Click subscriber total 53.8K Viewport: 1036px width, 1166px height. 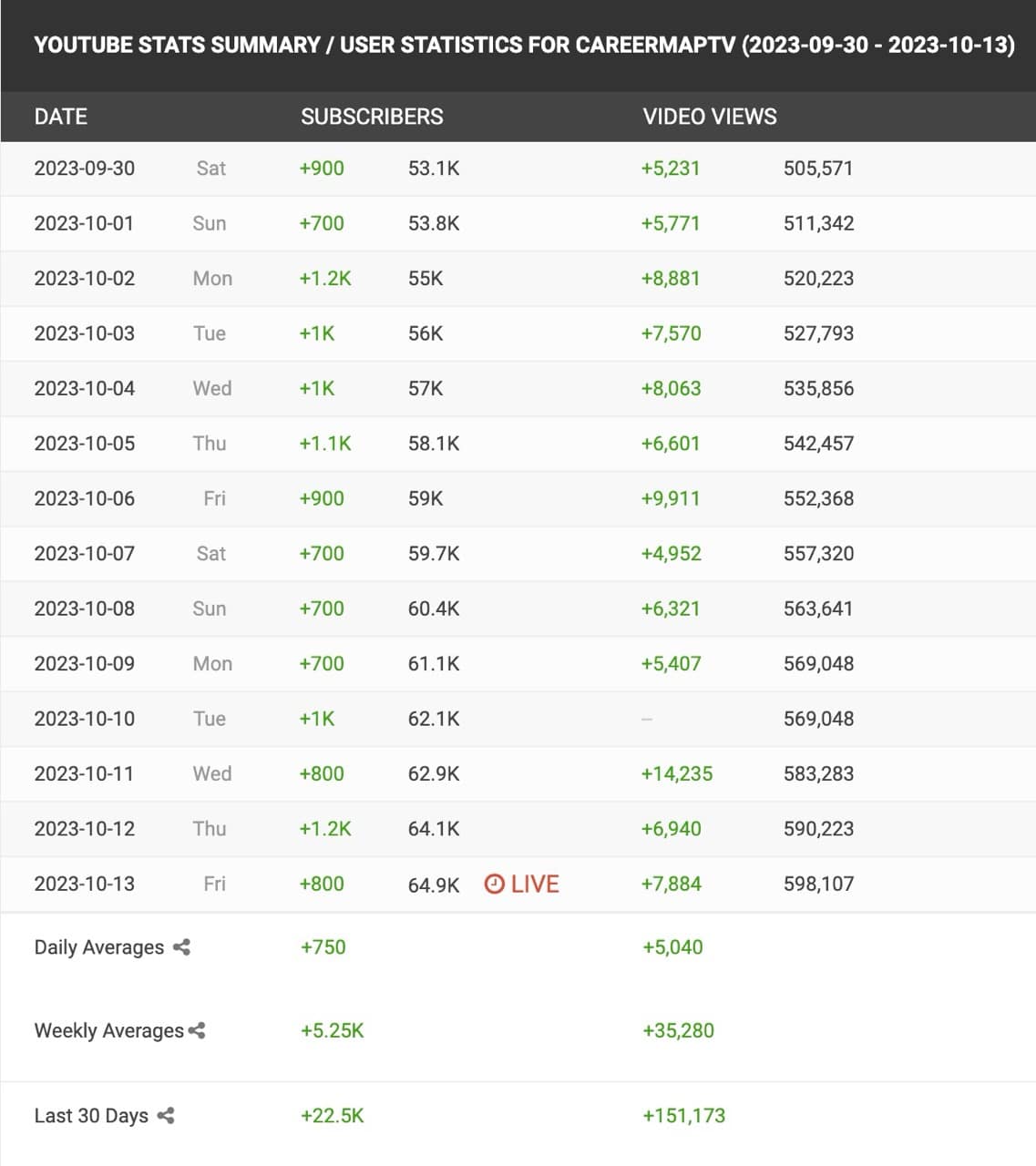tap(434, 223)
